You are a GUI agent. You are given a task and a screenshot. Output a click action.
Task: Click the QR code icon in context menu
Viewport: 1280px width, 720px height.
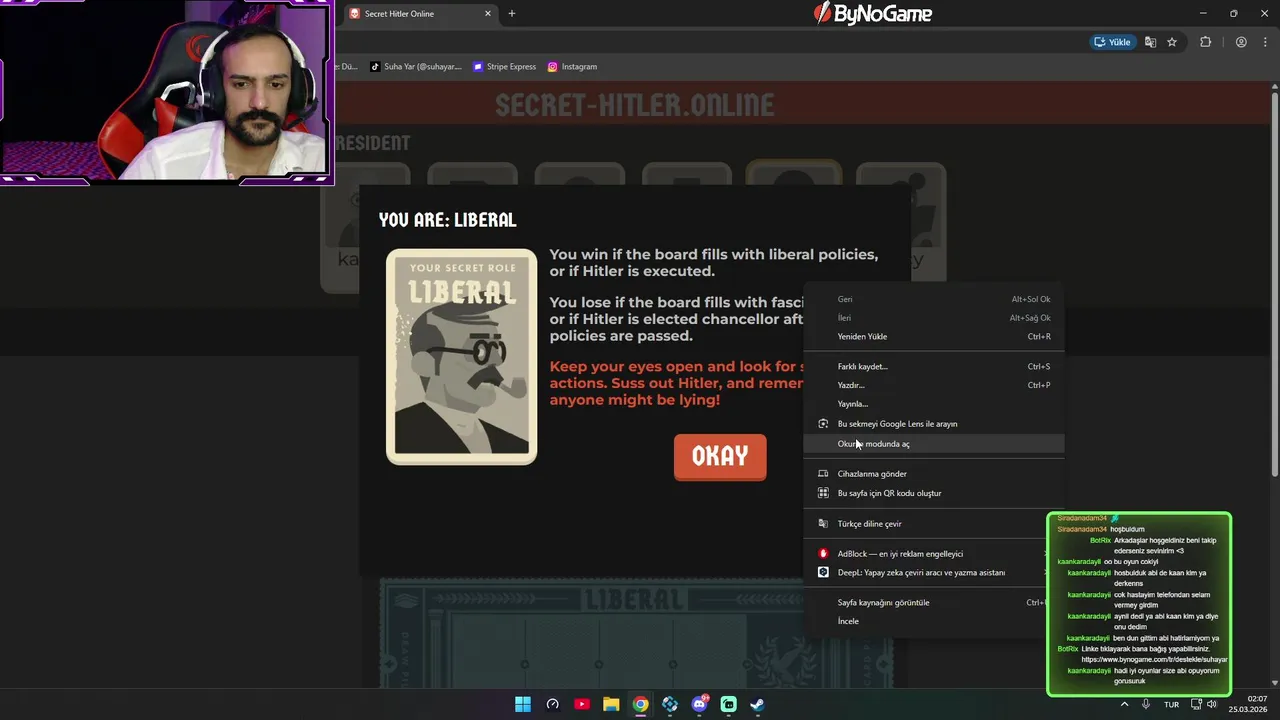click(x=823, y=493)
